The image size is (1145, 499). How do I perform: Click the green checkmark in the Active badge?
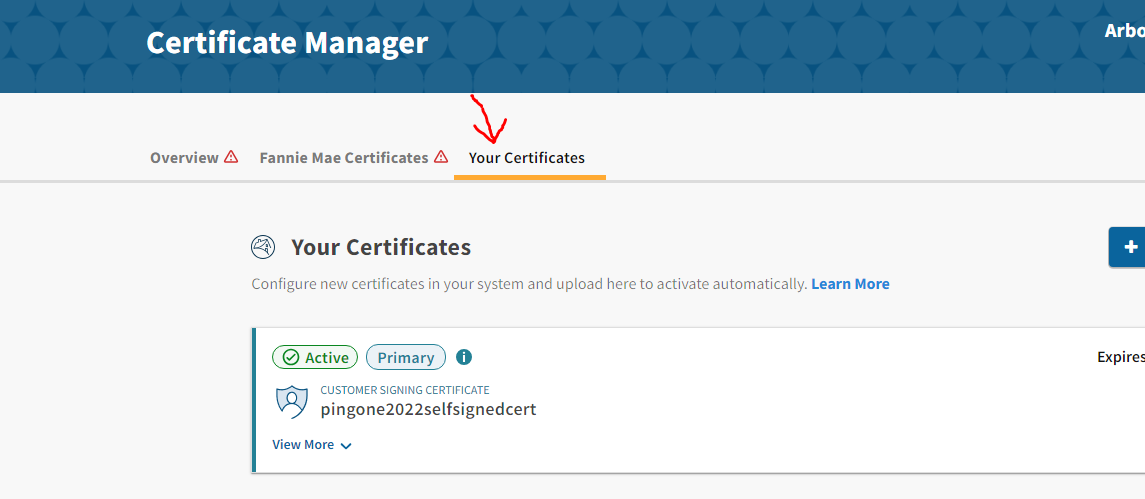(291, 358)
